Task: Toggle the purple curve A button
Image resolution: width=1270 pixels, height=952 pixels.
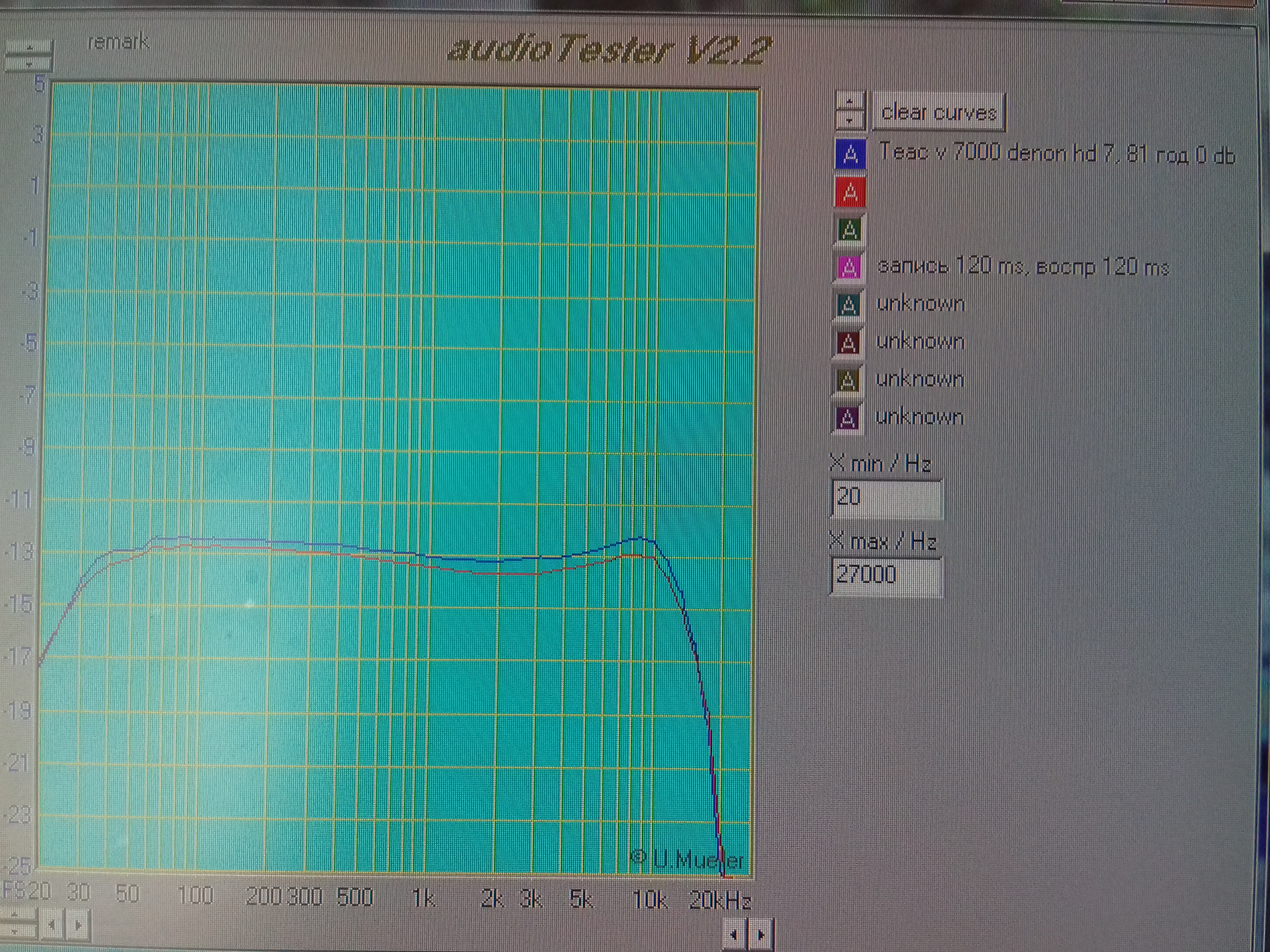Action: (x=848, y=418)
